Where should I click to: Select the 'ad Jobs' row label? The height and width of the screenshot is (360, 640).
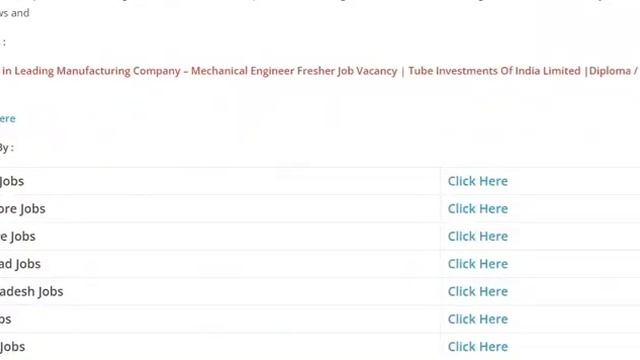click(20, 264)
